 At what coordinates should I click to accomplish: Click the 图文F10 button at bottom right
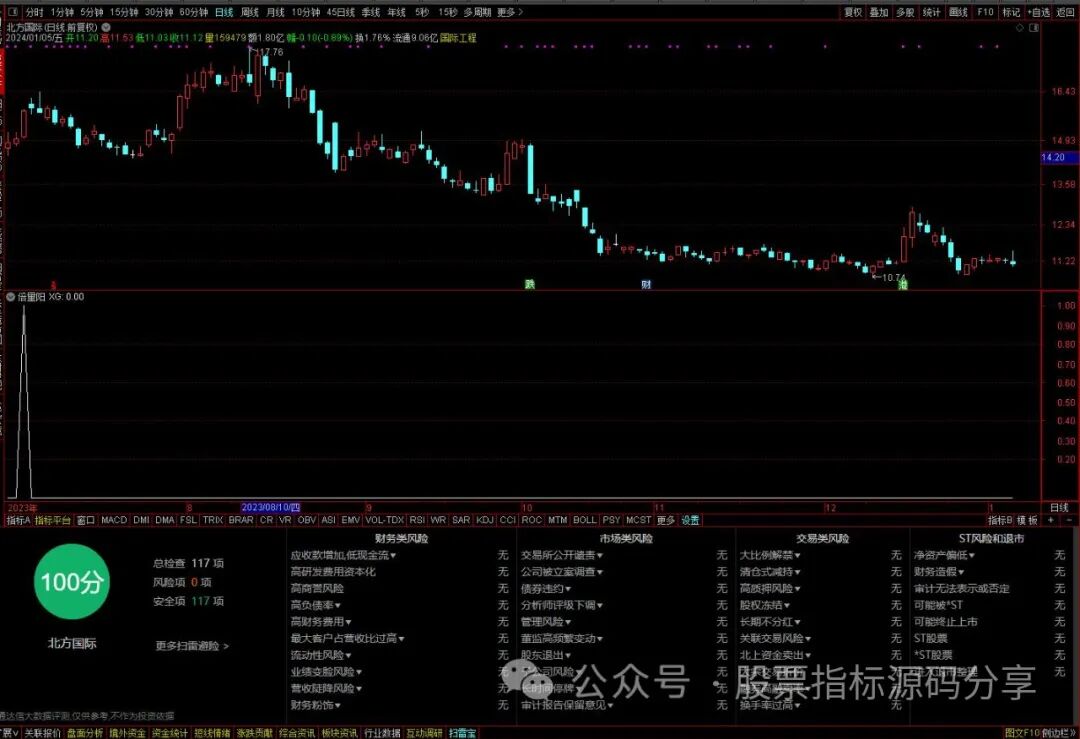coord(1021,733)
